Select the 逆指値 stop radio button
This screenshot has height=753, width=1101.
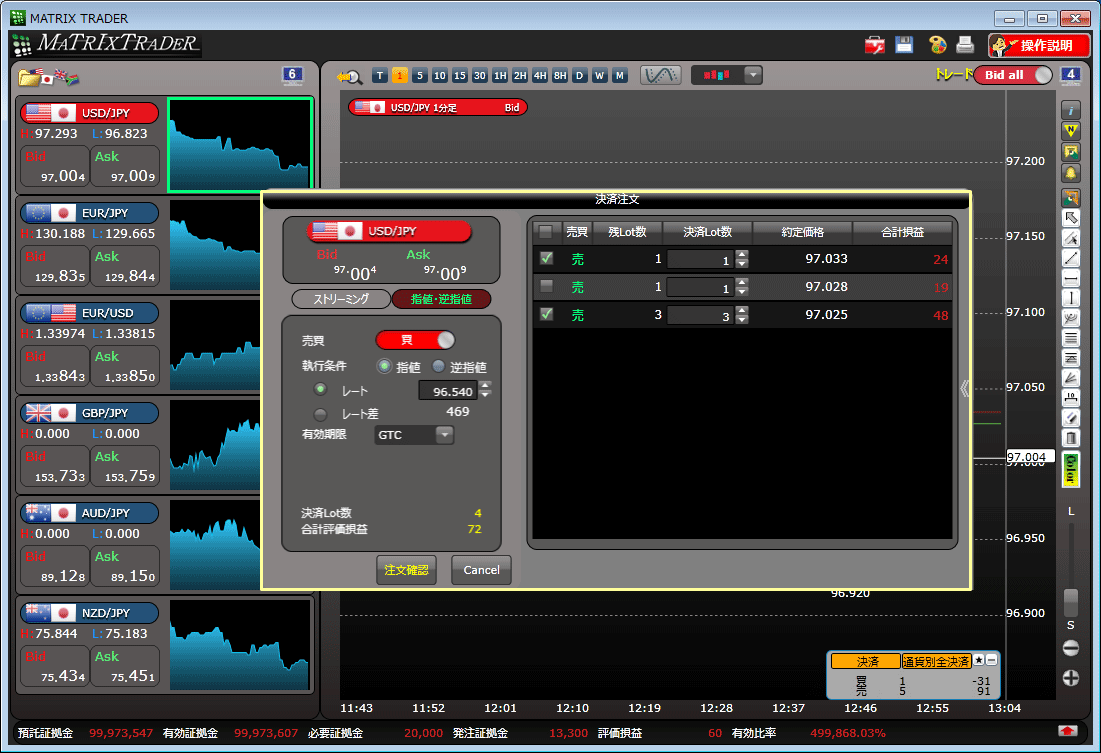[438, 366]
